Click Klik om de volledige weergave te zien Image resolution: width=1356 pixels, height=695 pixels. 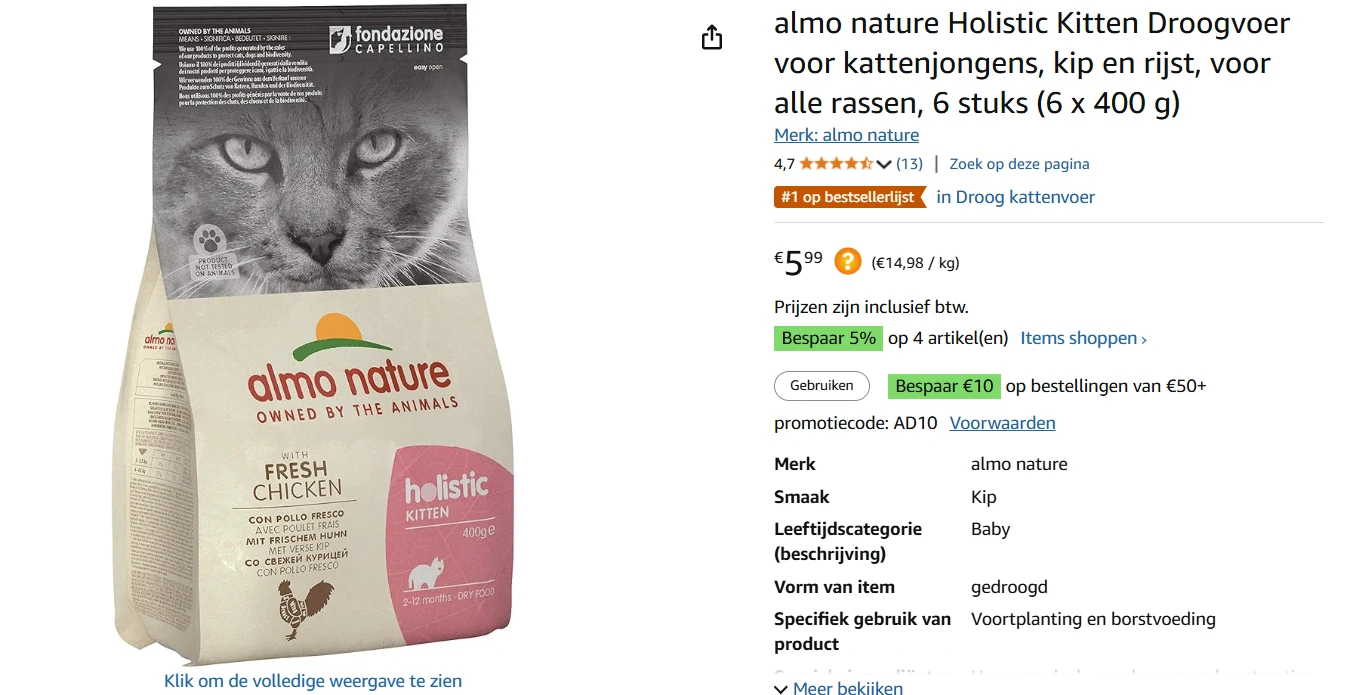point(311,680)
